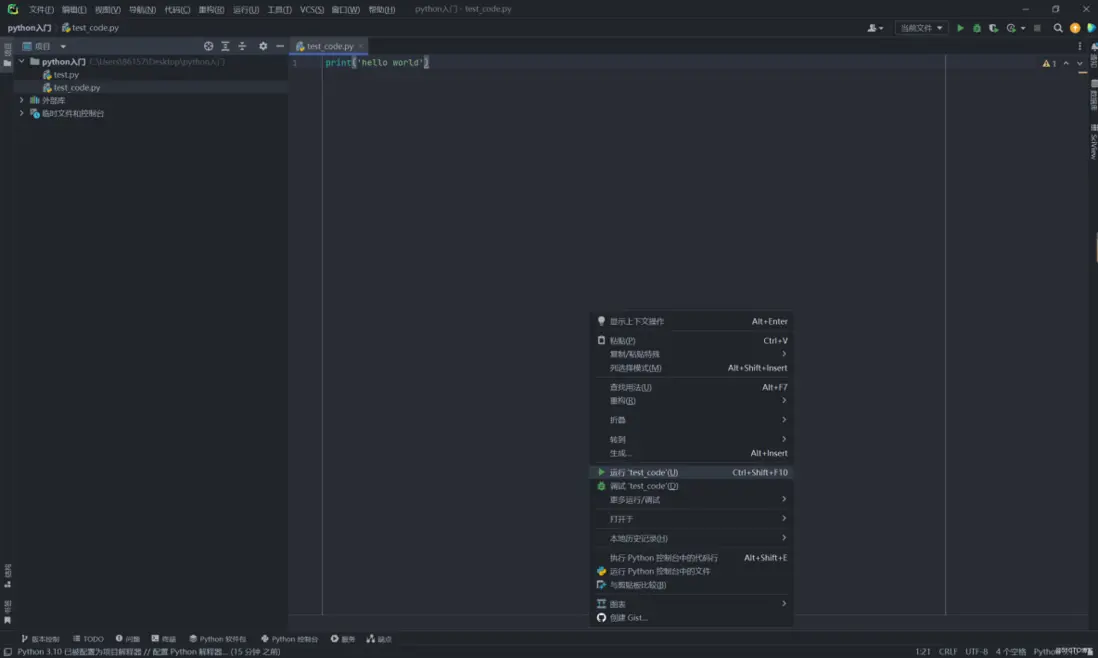
Task: Select test.py in the project tree
Action: [x=66, y=75]
